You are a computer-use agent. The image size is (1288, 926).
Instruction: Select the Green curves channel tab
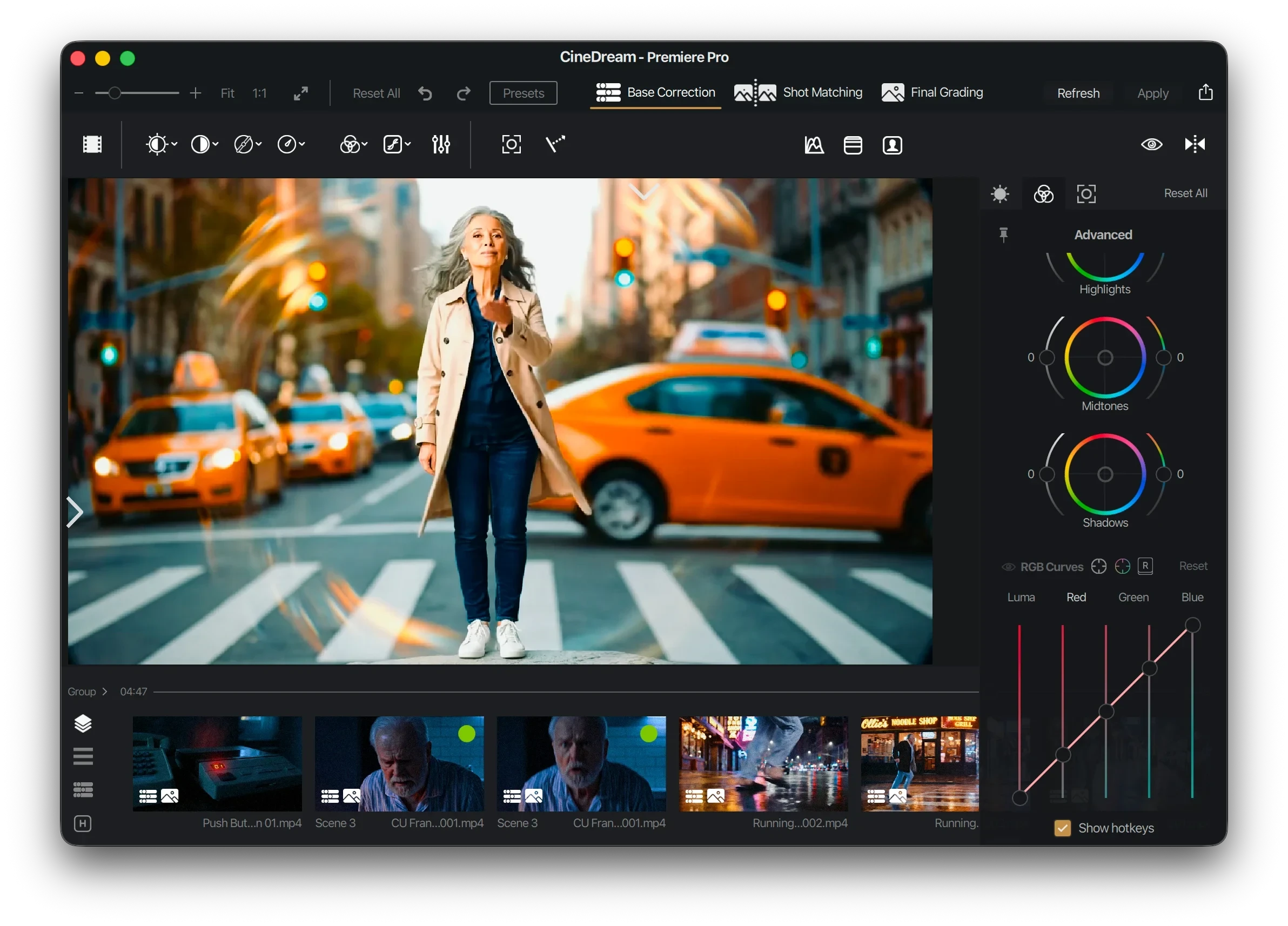tap(1133, 598)
